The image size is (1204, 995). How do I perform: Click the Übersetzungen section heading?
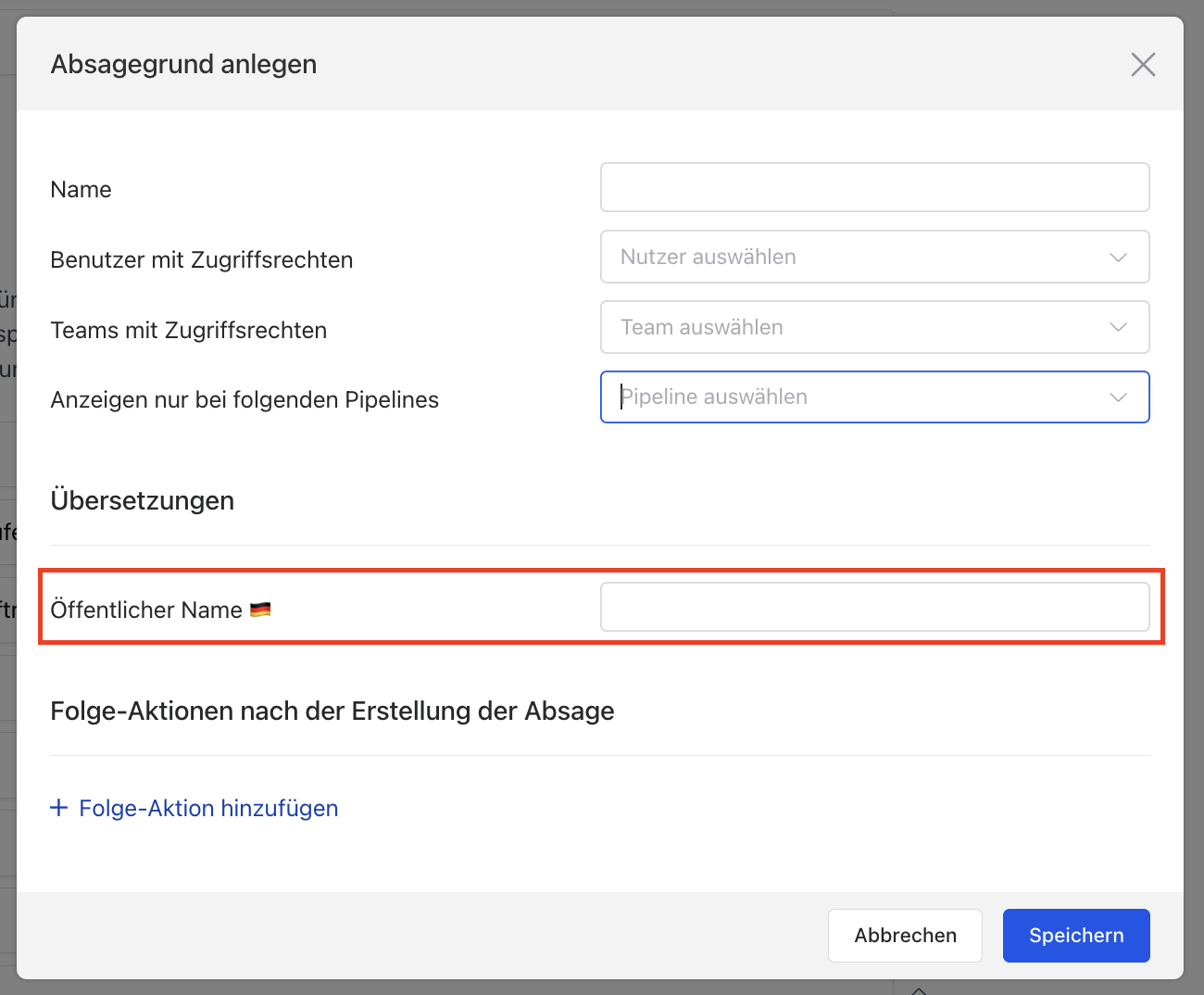(x=143, y=500)
